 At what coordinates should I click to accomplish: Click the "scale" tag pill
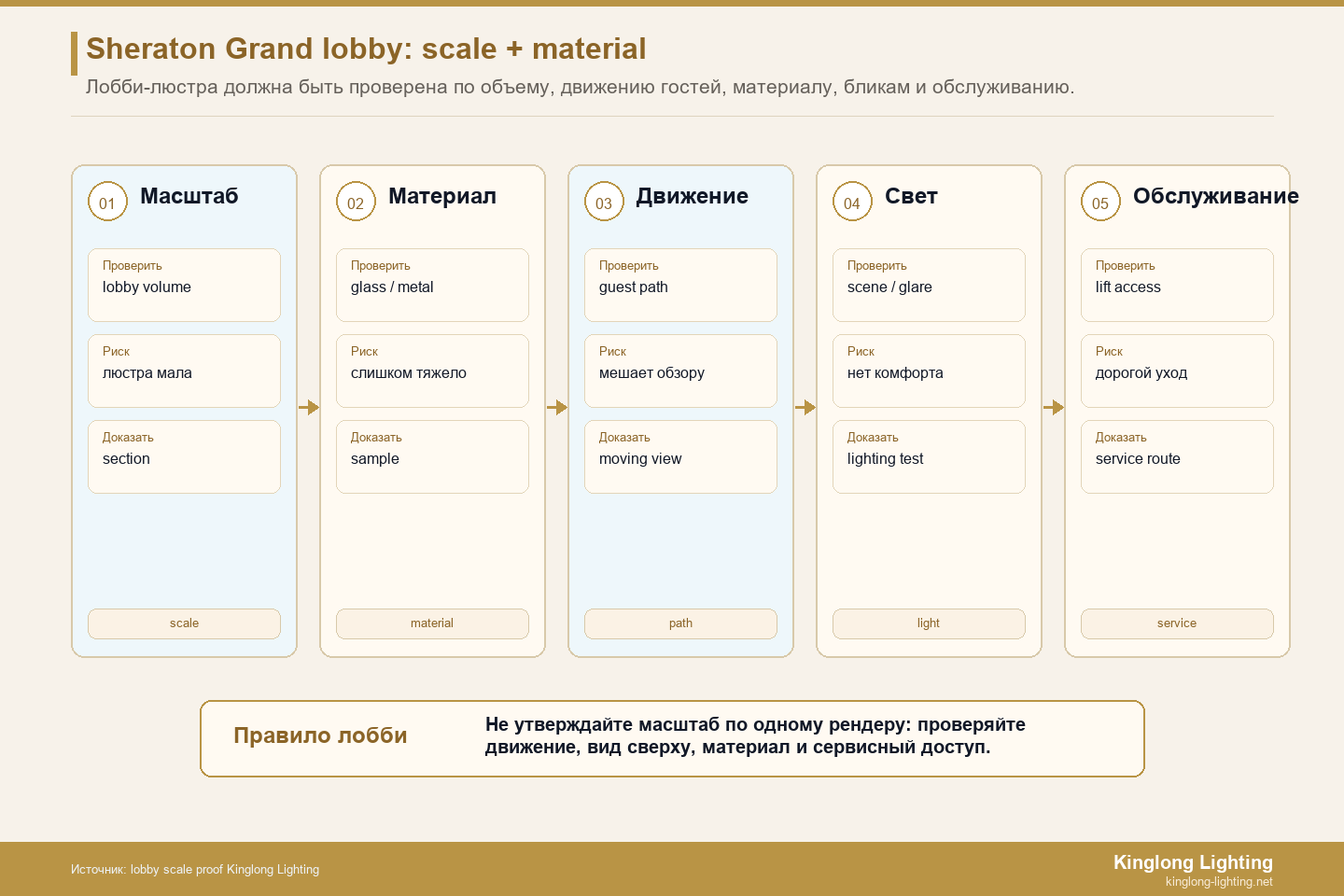pos(184,623)
